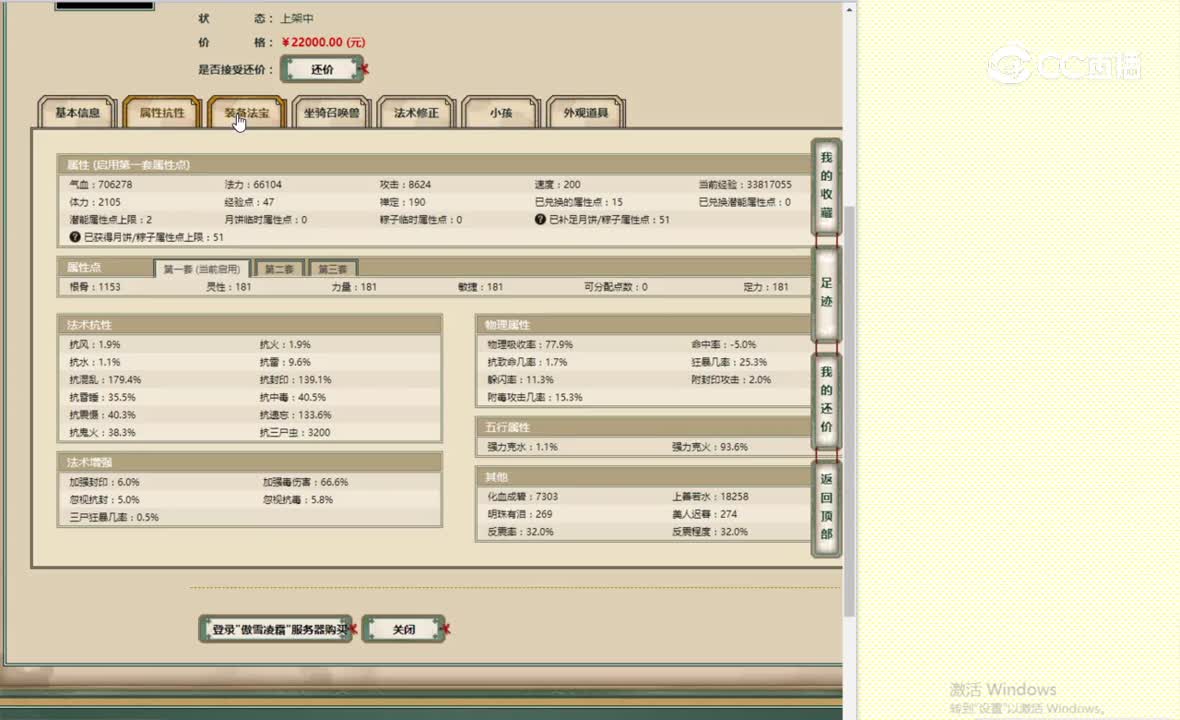
Task: Click help icon beside 已补足月饼/粽子属性点
Action: pyautogui.click(x=540, y=220)
